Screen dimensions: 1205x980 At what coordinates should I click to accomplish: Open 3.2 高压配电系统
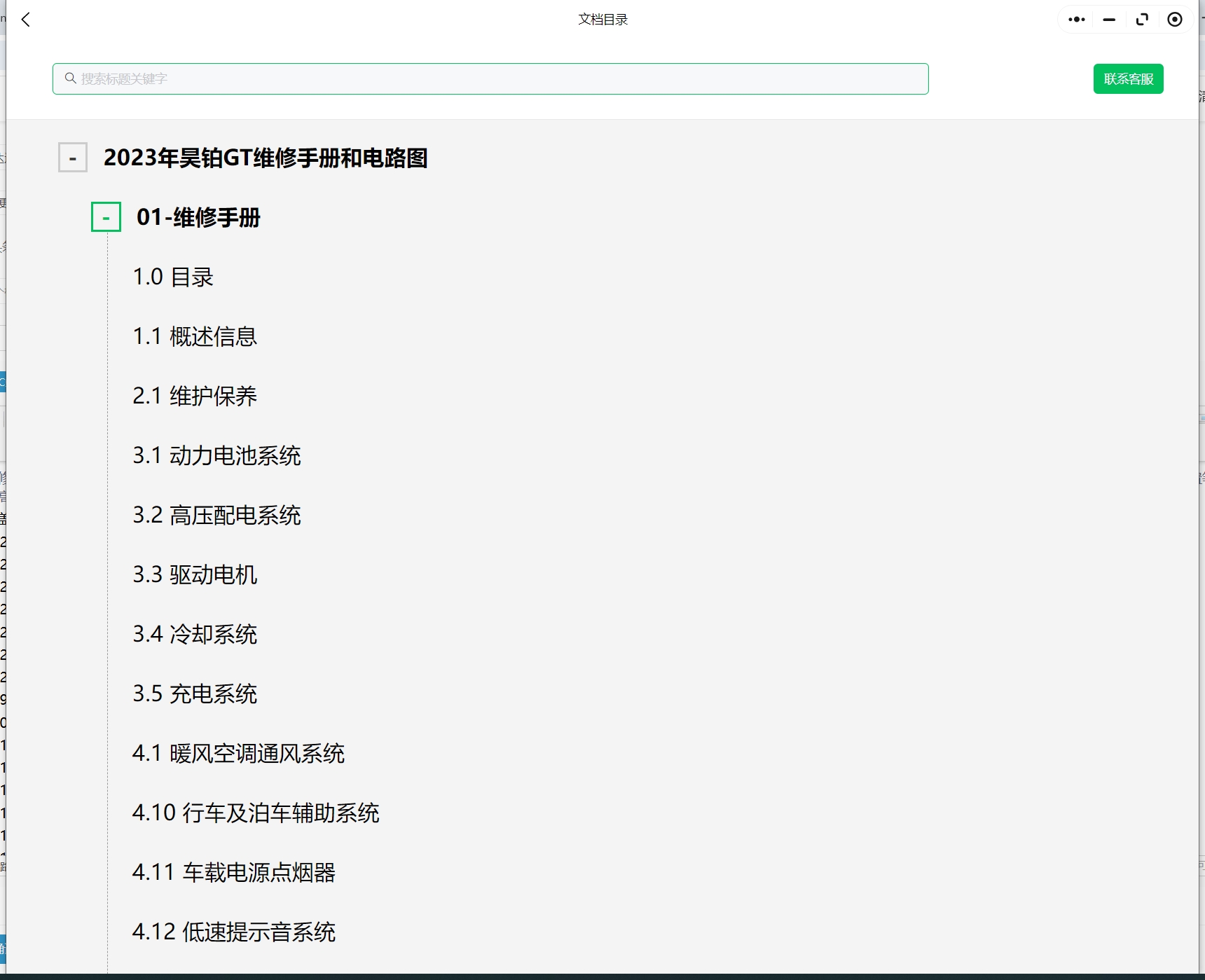[x=217, y=516]
